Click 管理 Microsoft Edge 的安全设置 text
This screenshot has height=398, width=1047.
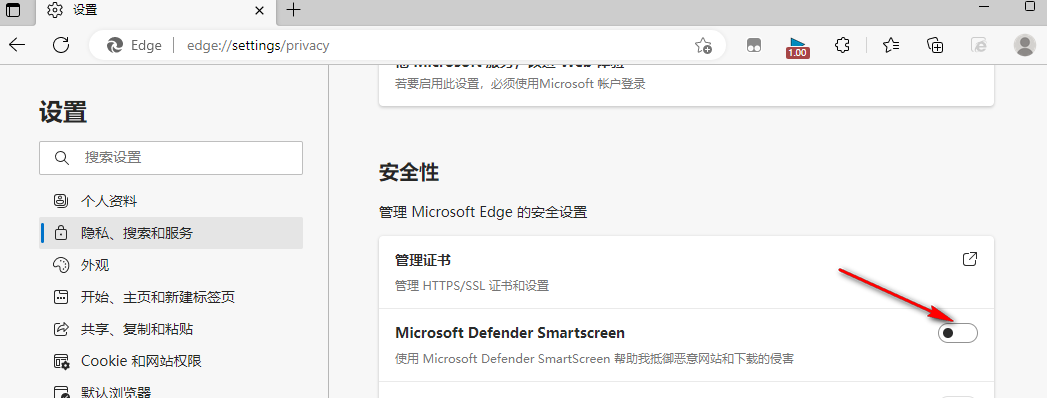pos(483,213)
